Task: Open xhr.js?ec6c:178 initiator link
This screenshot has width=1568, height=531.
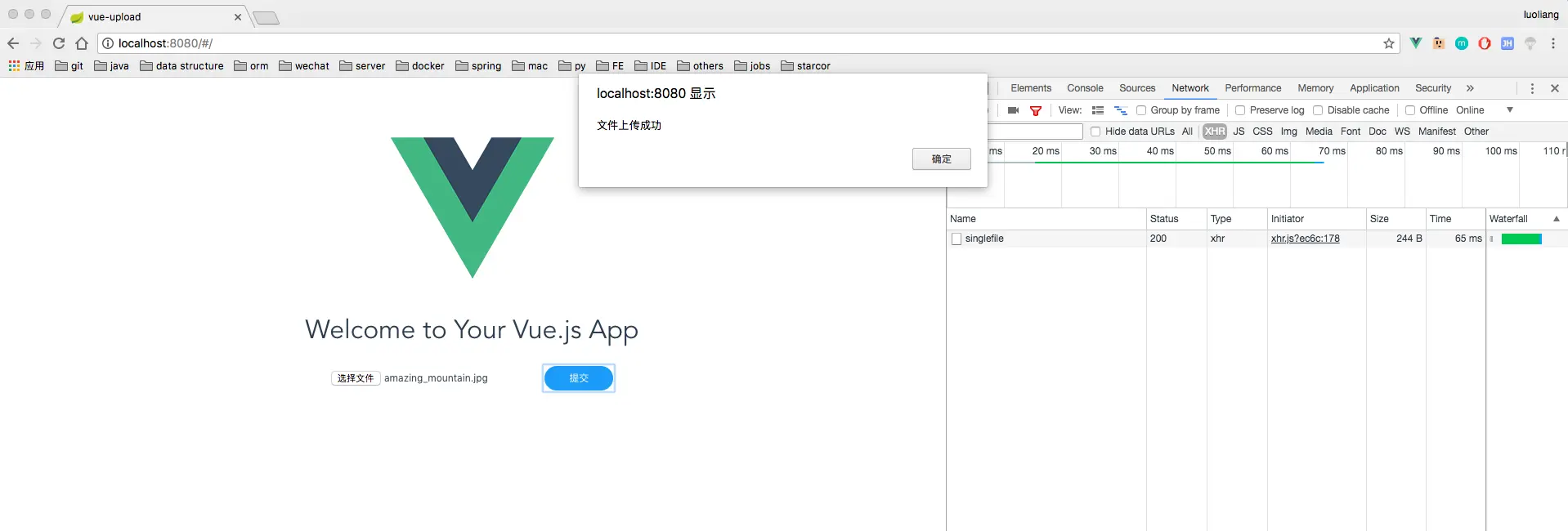Action: click(1306, 239)
